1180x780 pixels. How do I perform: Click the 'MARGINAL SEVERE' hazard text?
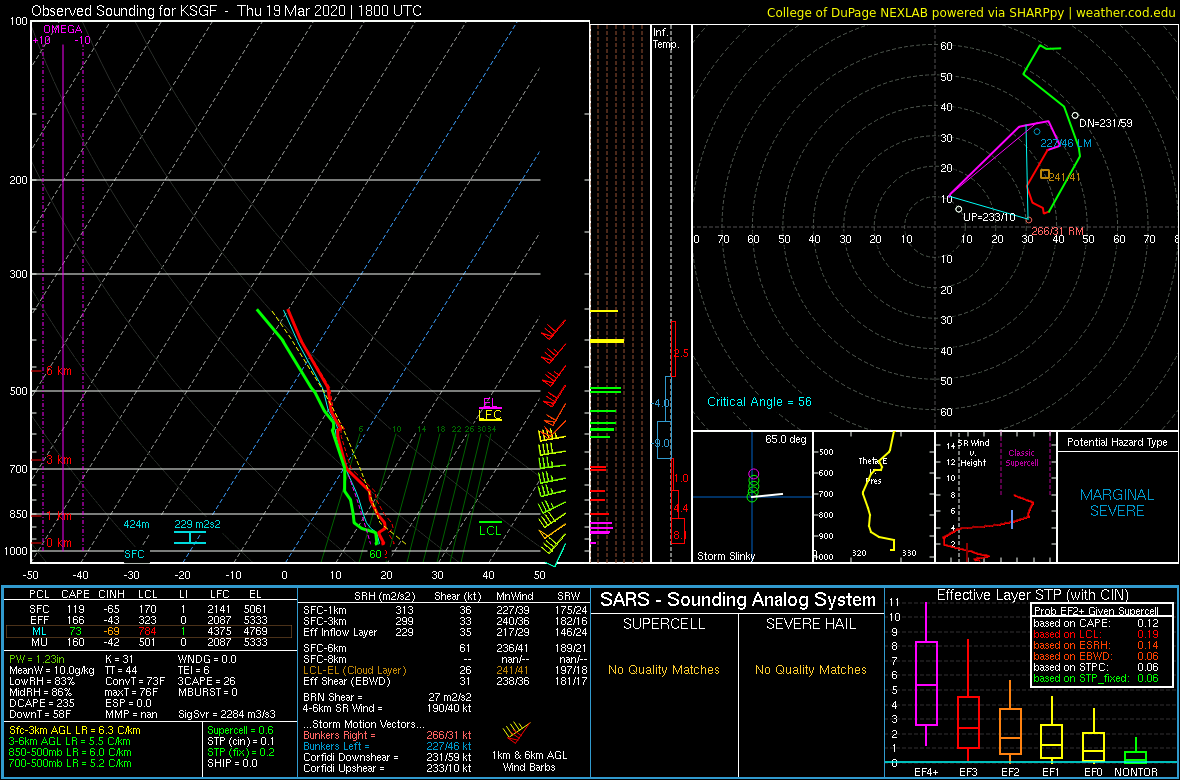point(1118,502)
